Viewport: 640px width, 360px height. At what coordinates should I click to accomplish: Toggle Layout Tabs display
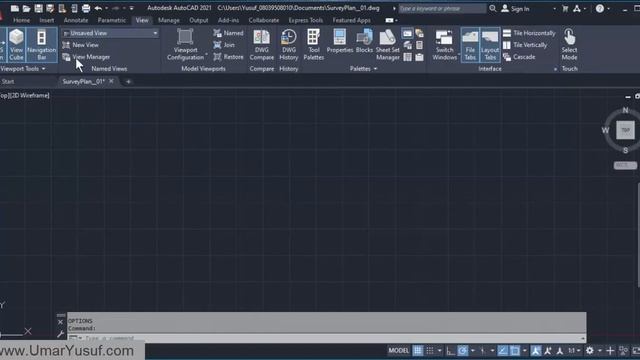[490, 44]
